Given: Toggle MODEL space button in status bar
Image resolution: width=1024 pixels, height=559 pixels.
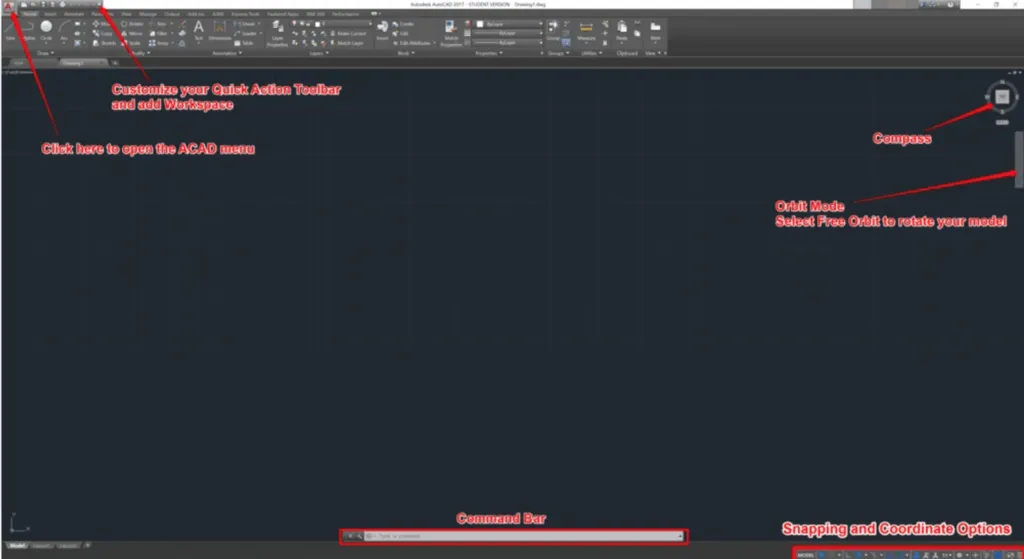Looking at the screenshot, I should pyautogui.click(x=805, y=553).
